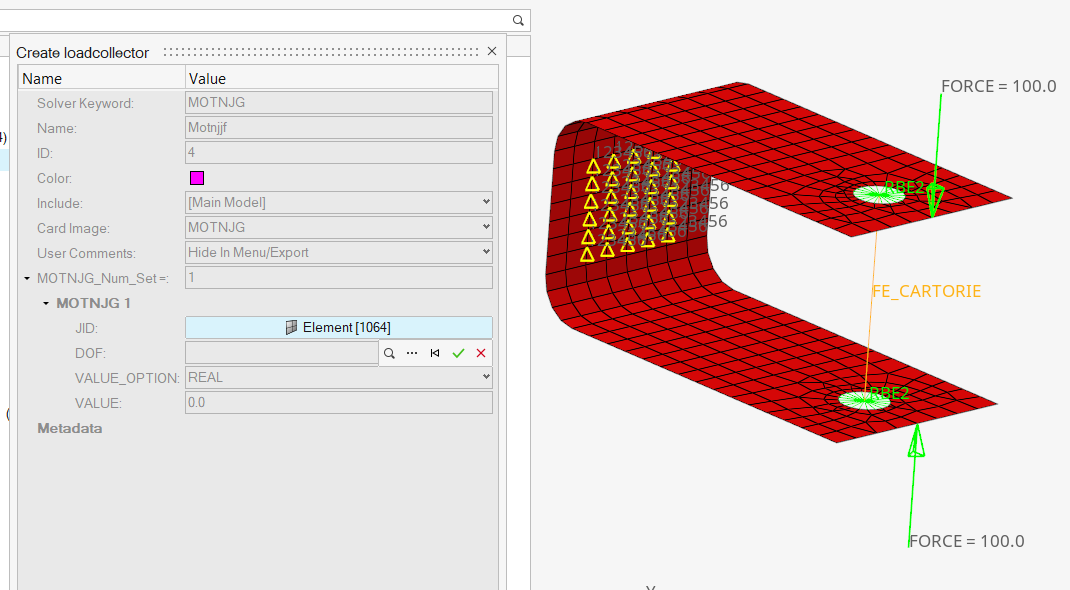Open the magenta Color swatch
Viewport: 1070px width, 590px height.
197,178
